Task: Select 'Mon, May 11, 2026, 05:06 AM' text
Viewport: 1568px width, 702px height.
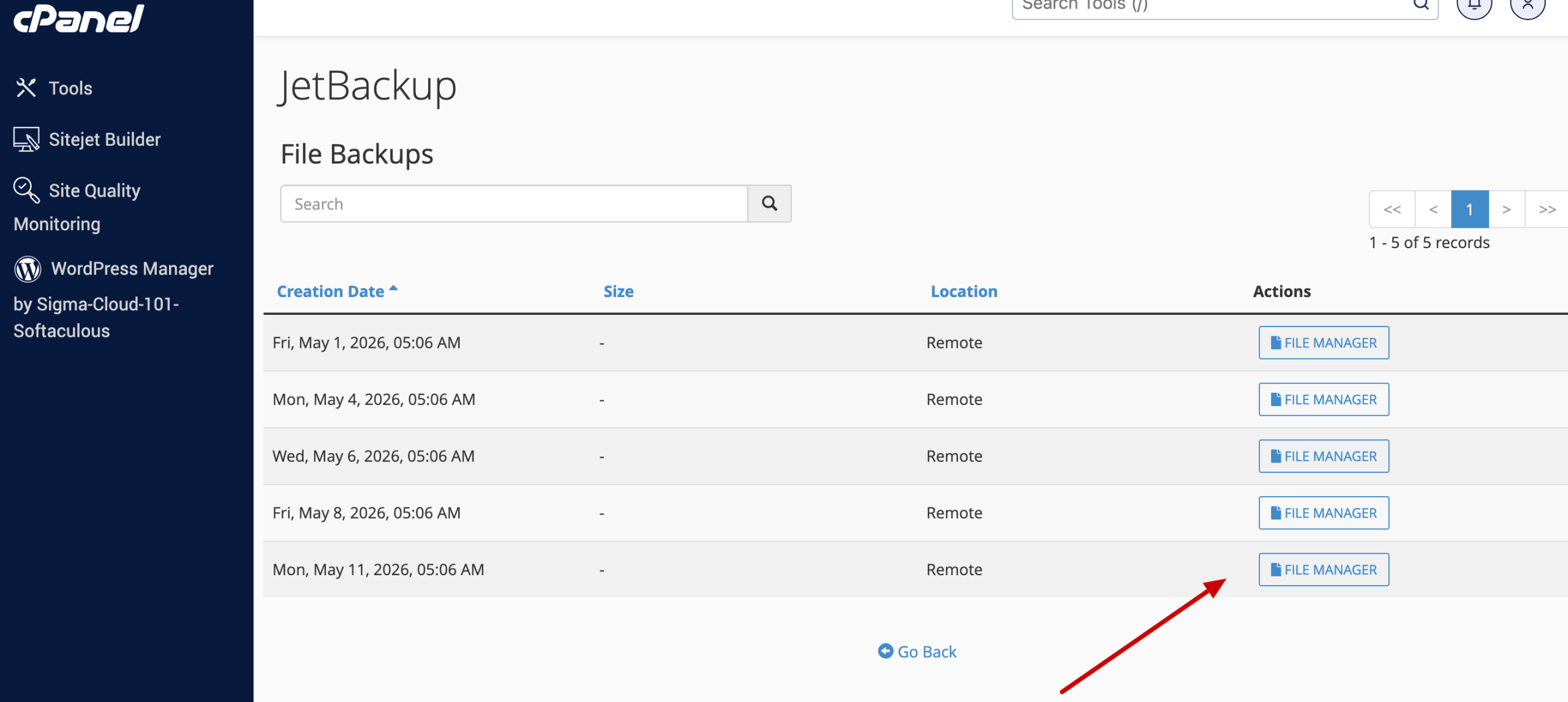Action: [379, 570]
